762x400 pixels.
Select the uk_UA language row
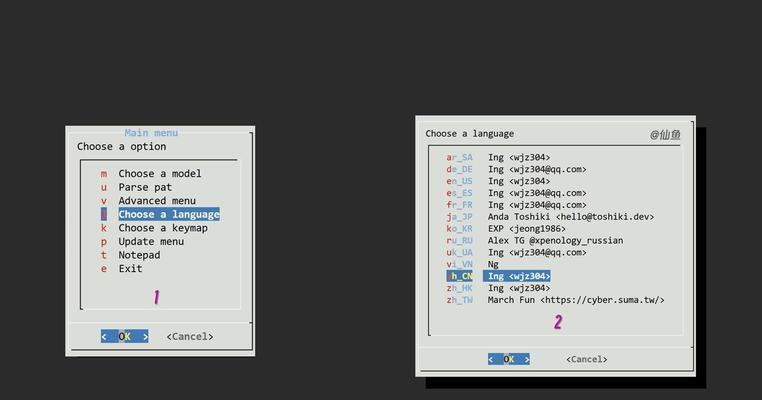[x=516, y=252]
